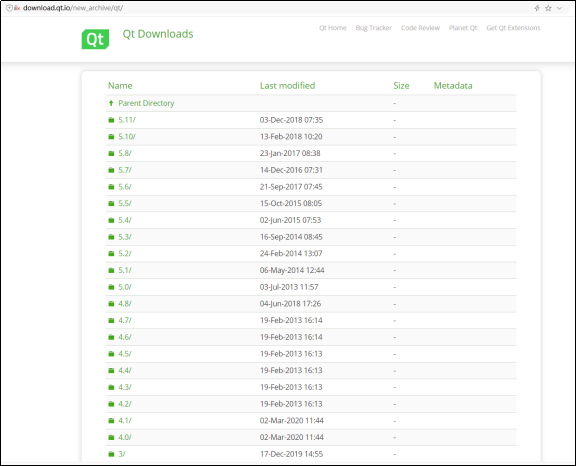Click the date 24-Feb-2014 13:07

(x=291, y=254)
